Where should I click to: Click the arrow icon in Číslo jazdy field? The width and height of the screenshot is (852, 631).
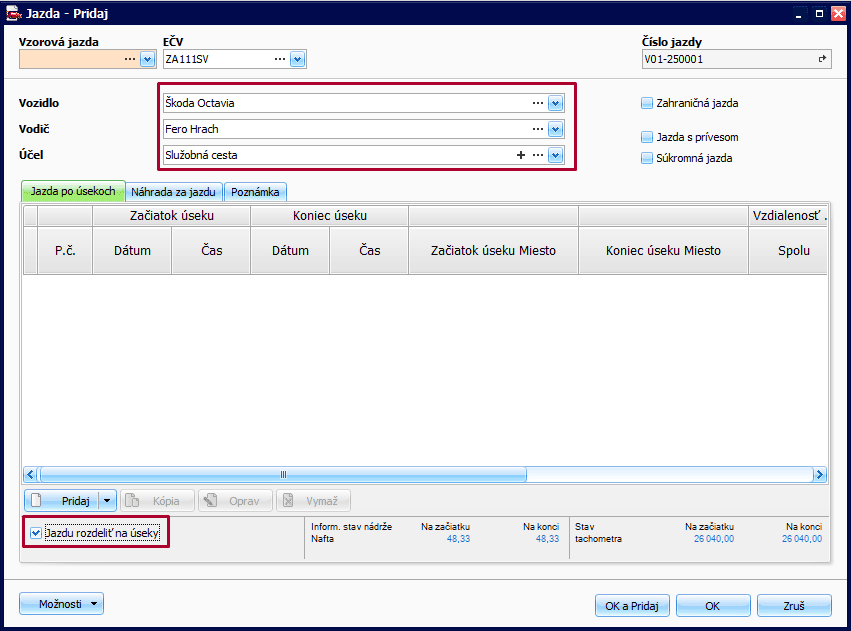822,59
